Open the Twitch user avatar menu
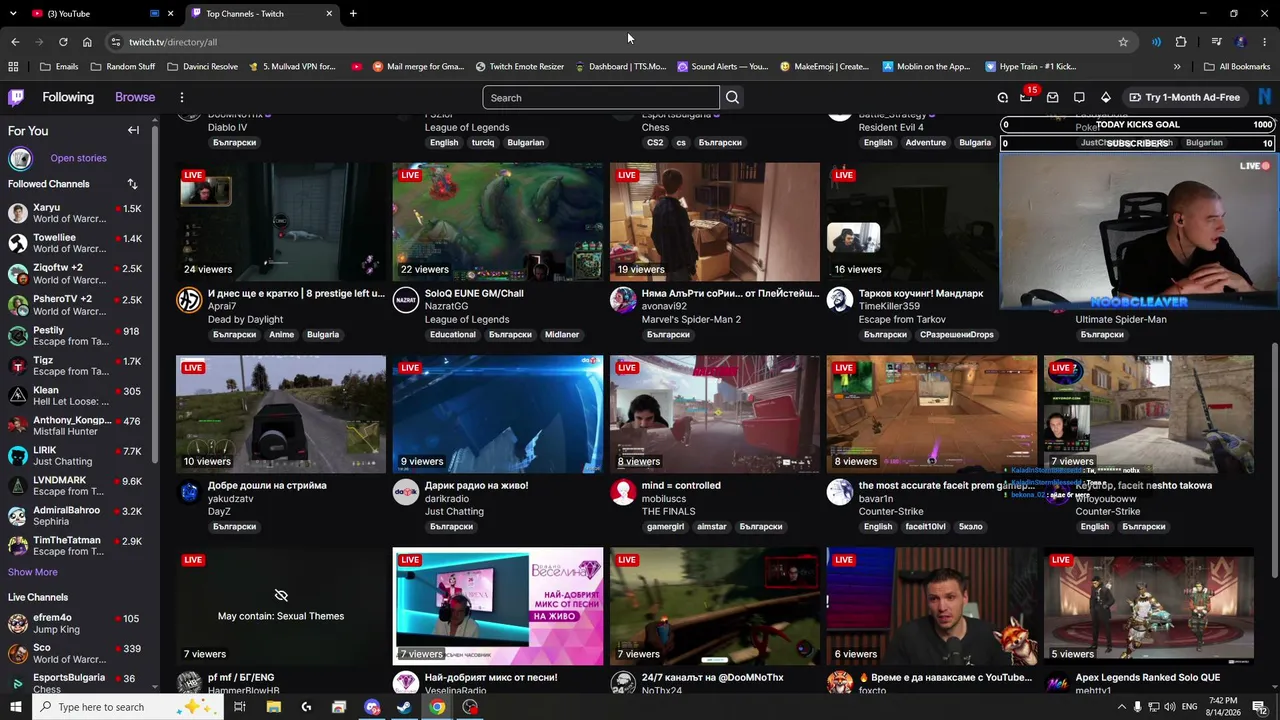This screenshot has height=720, width=1280. click(1265, 97)
